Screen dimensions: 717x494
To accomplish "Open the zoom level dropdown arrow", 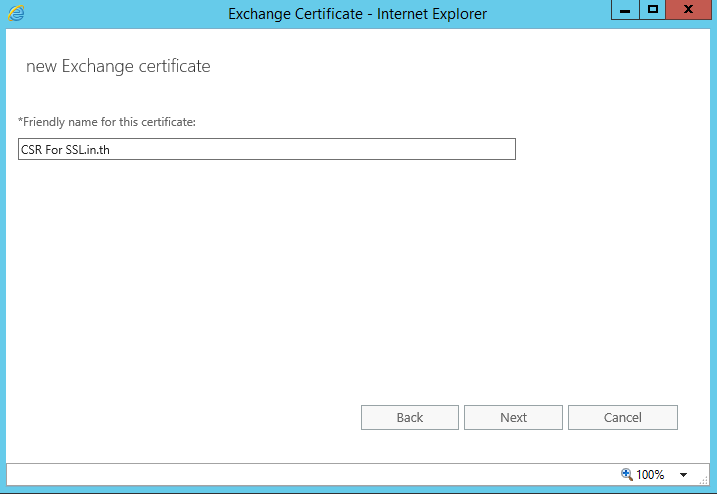I will [684, 475].
